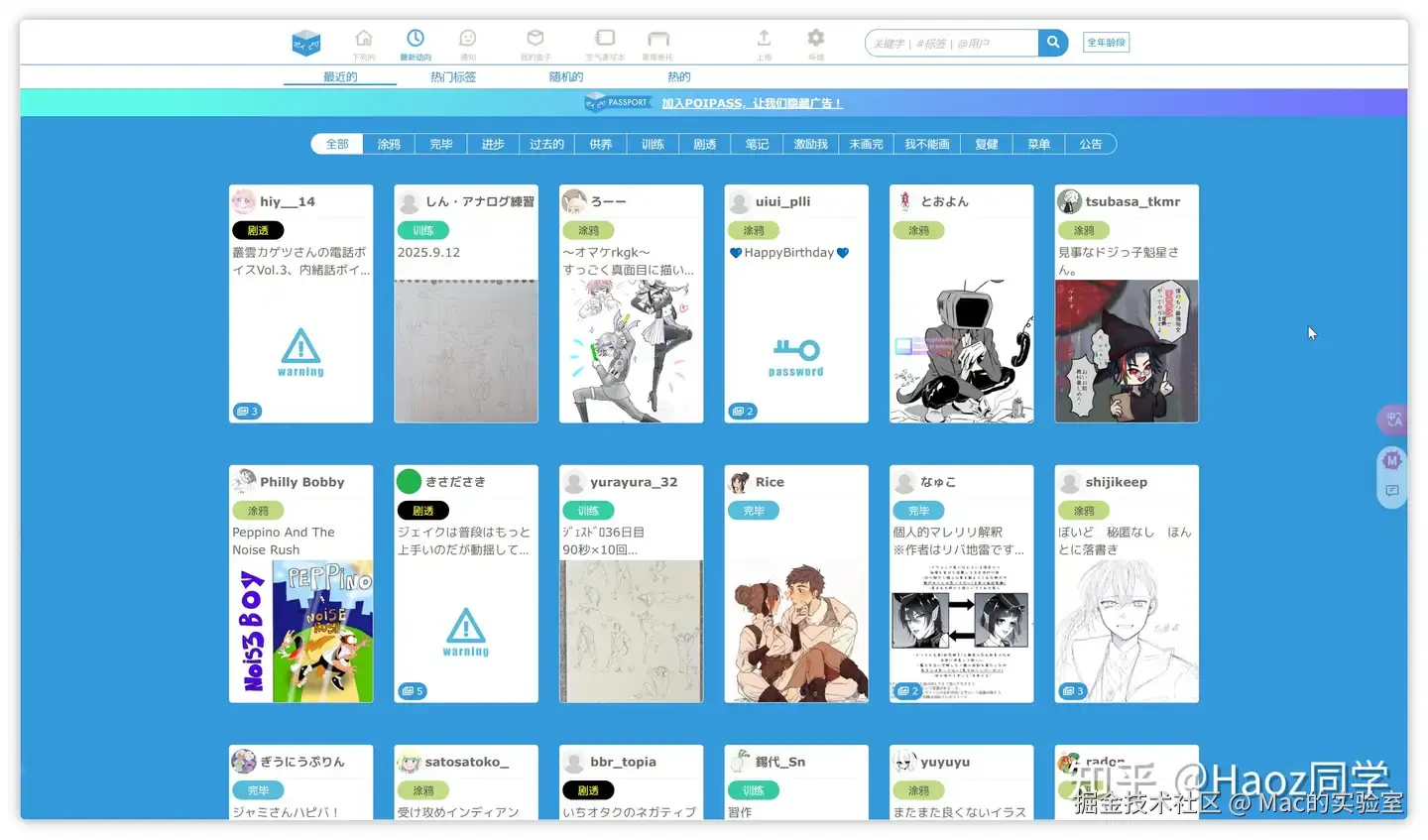Click the warning icon on きさだきき card
The image size is (1428, 840).
[466, 633]
